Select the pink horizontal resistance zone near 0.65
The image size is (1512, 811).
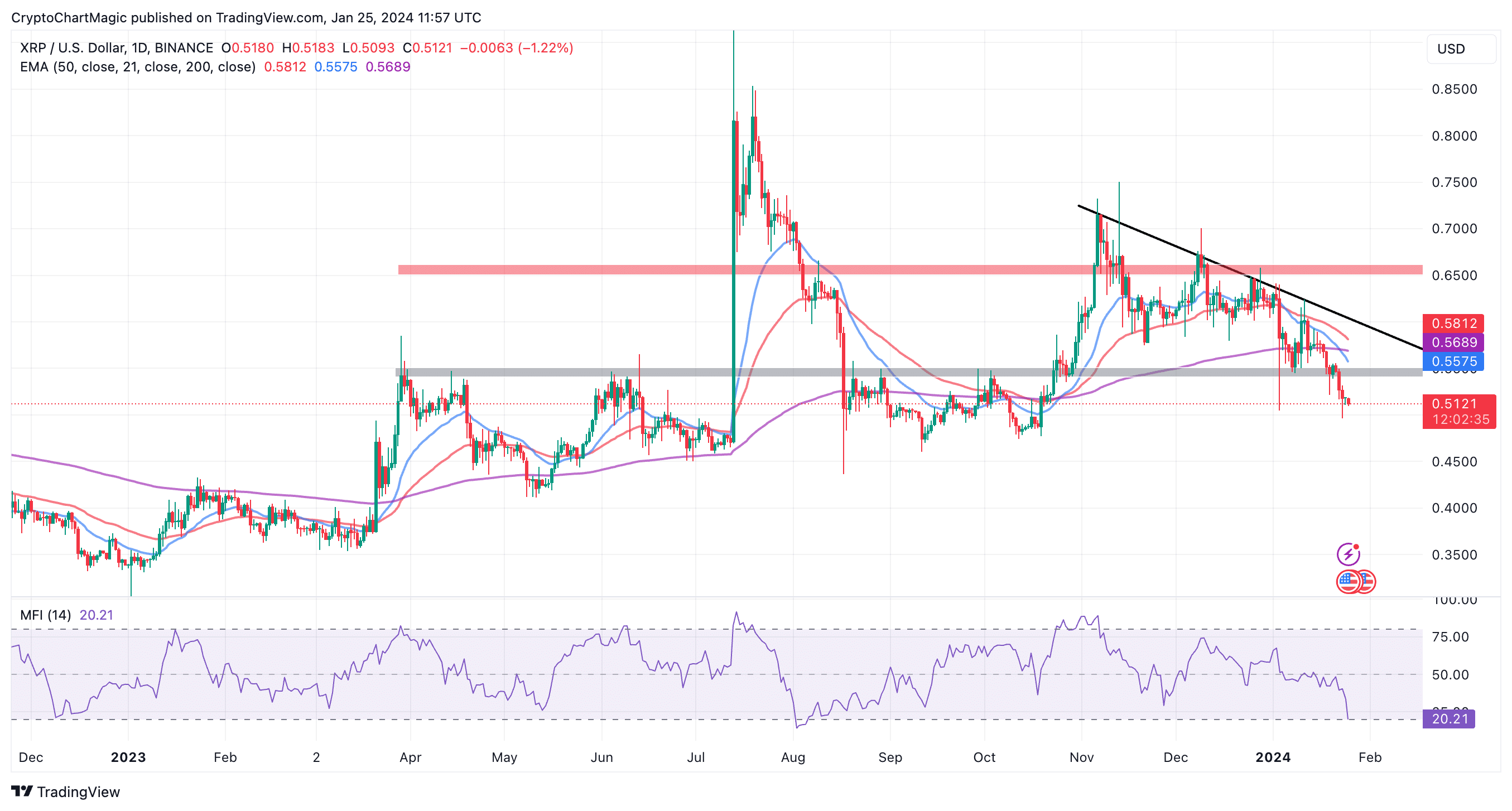[910, 270]
